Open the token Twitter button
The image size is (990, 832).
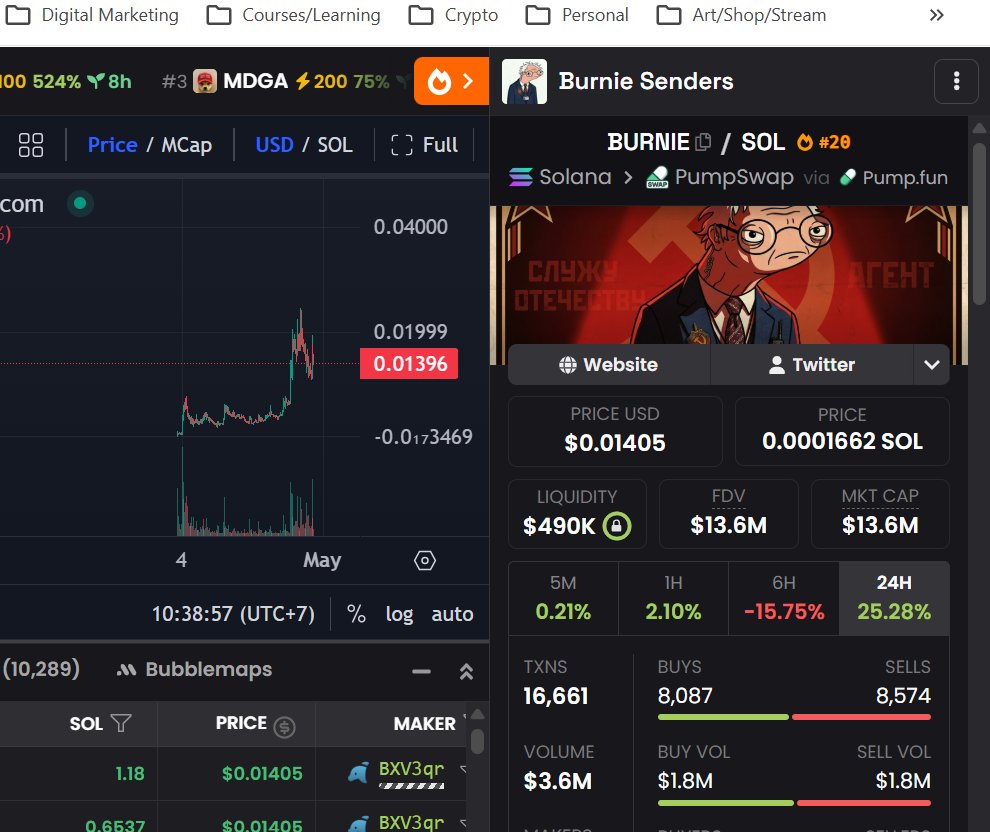pyautogui.click(x=812, y=364)
